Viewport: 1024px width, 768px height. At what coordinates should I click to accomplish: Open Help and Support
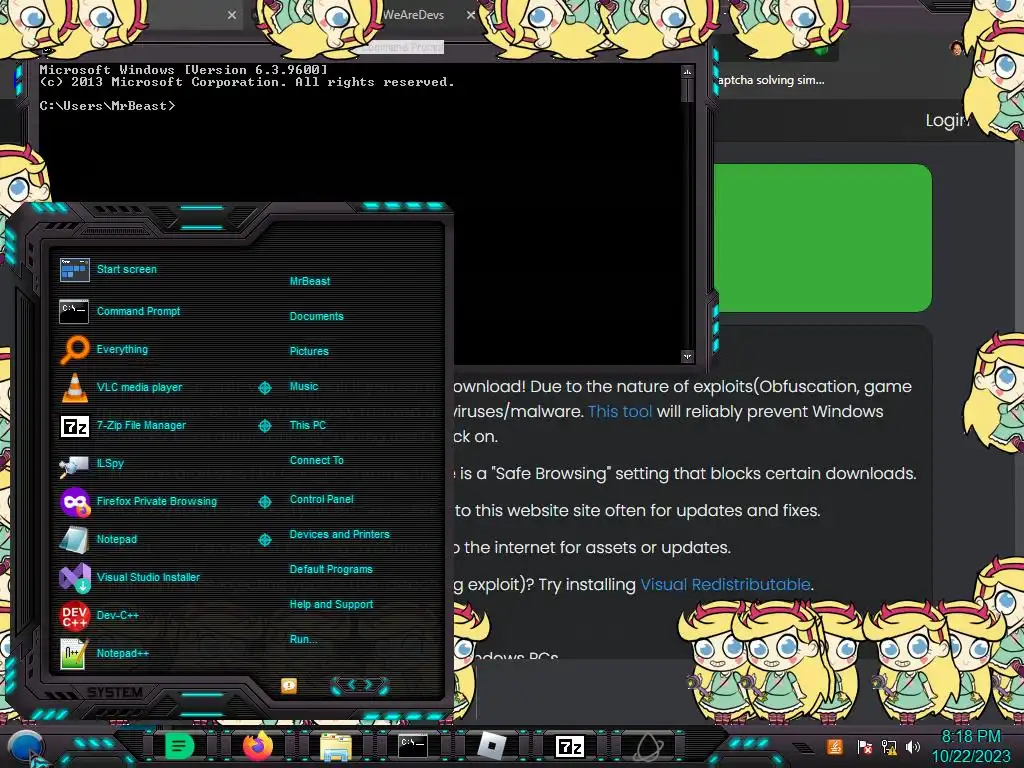pos(331,605)
